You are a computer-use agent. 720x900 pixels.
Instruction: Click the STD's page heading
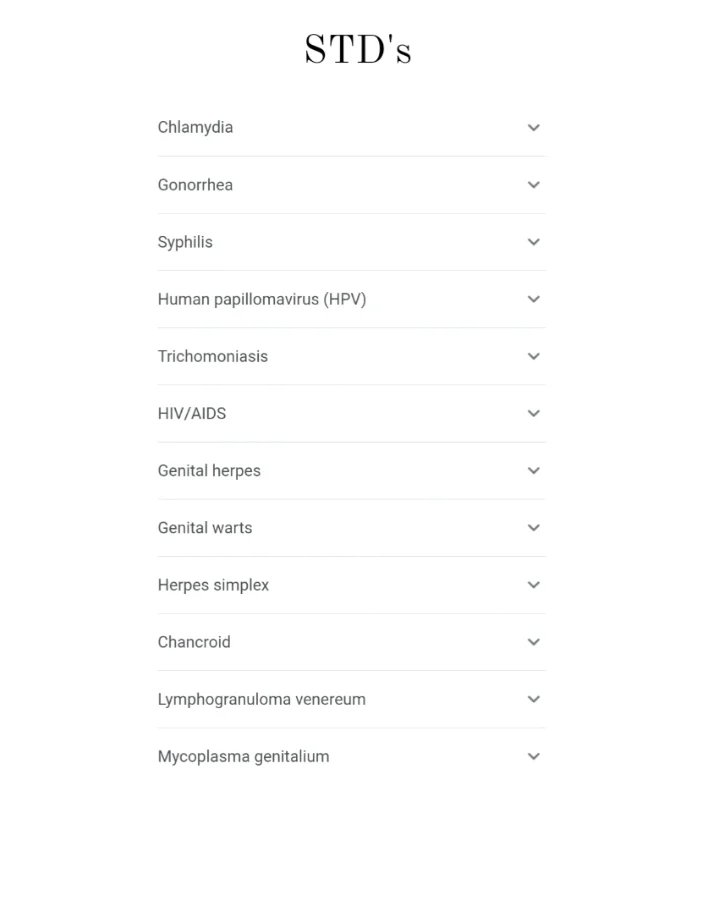pos(358,50)
